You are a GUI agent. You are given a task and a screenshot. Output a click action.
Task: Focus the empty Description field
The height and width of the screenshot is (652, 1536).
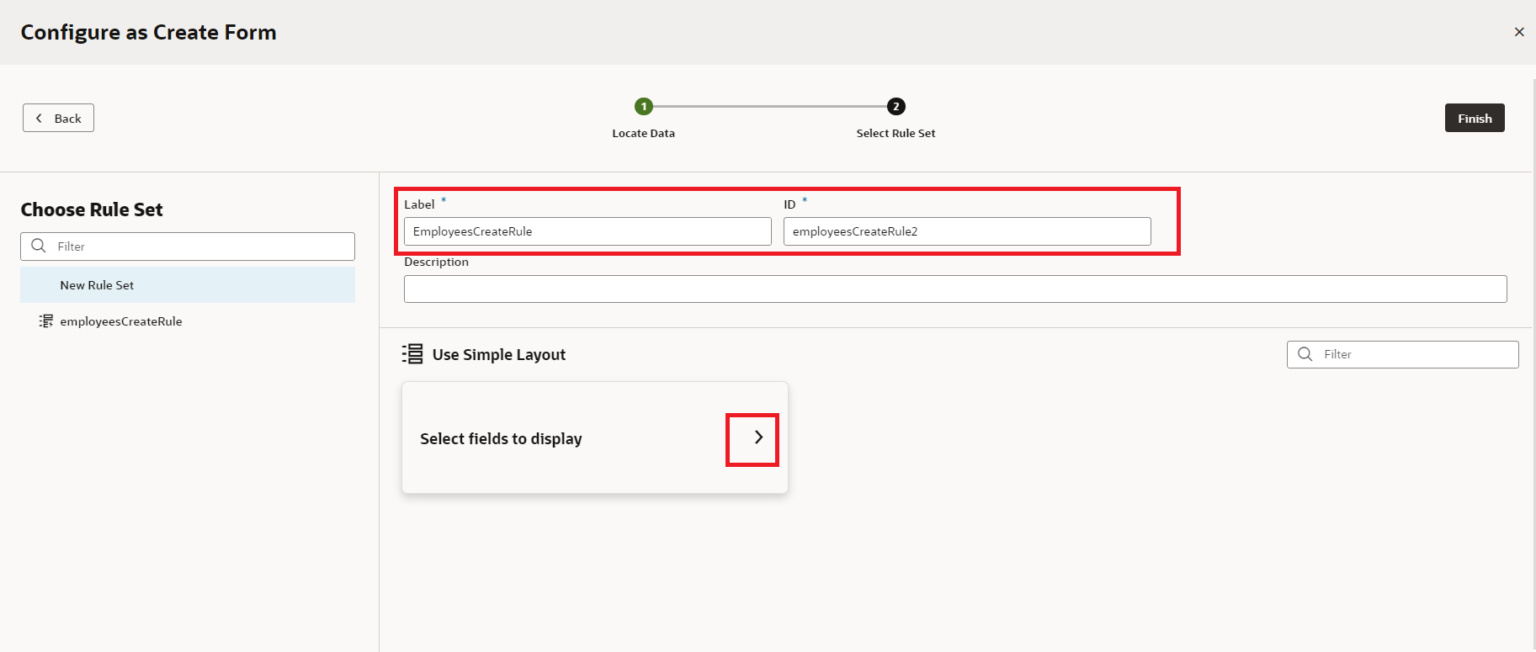coord(954,289)
